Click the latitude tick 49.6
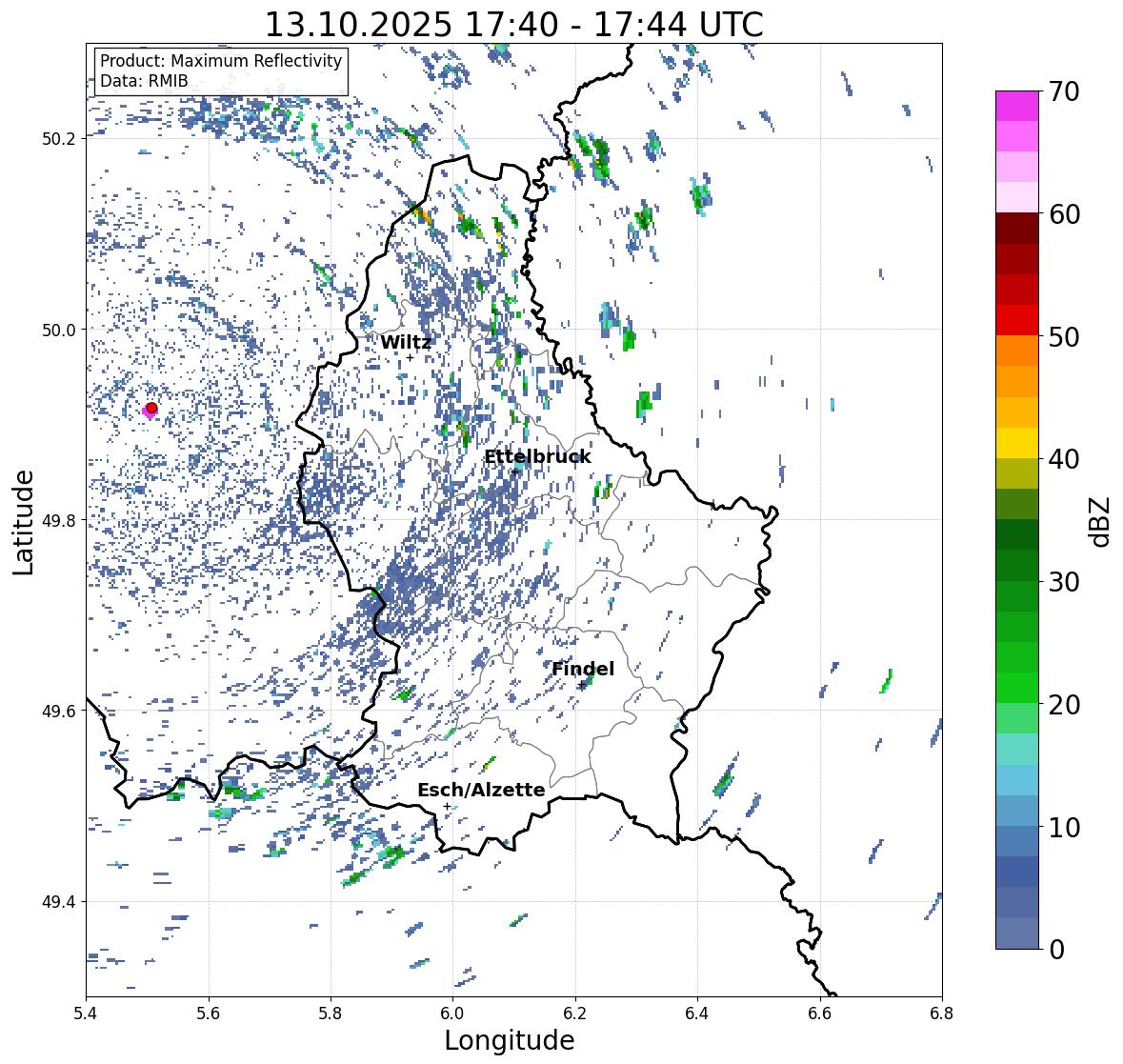This screenshot has height=1064, width=1123. 59,711
